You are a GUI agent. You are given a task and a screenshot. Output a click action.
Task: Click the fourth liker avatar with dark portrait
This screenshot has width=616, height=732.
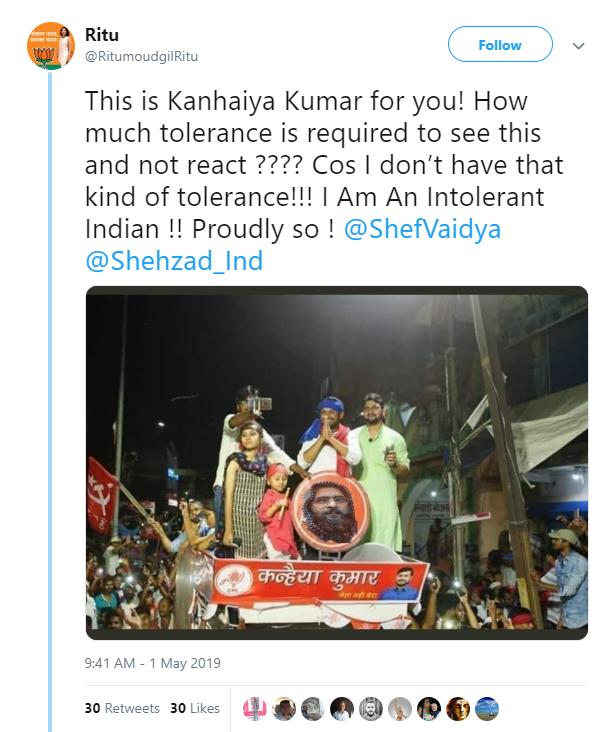[x=342, y=709]
